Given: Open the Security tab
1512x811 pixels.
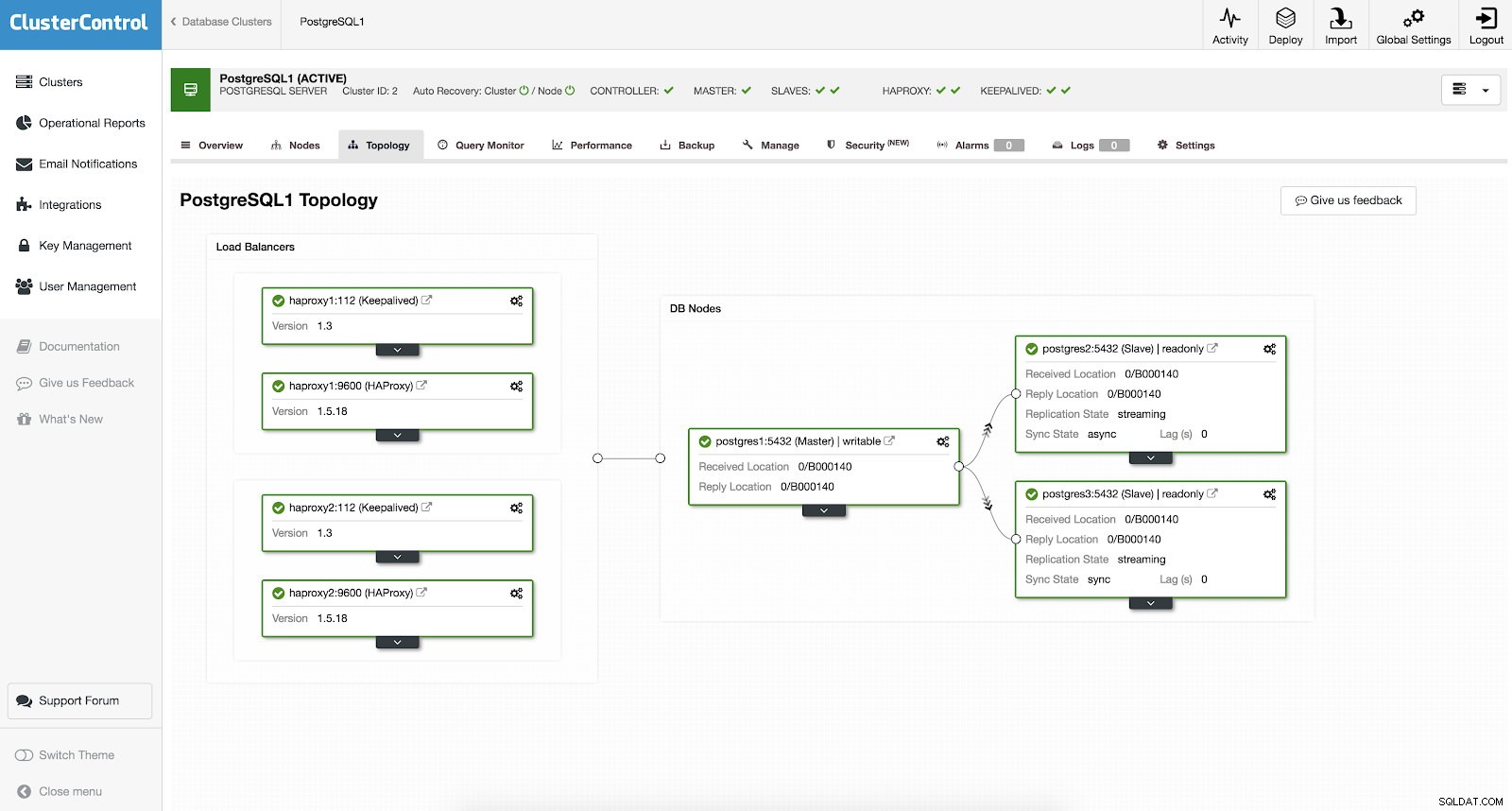Looking at the screenshot, I should point(868,146).
